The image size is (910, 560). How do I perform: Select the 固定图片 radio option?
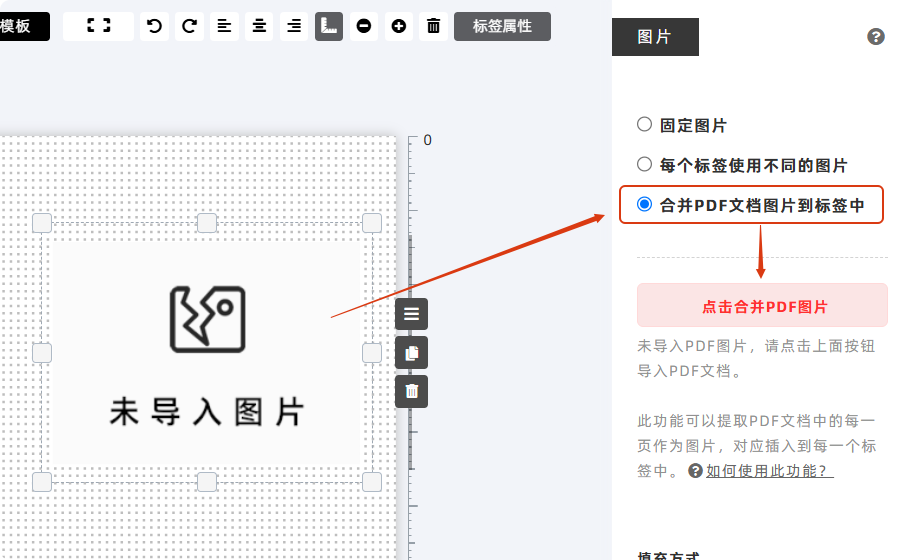click(x=645, y=125)
